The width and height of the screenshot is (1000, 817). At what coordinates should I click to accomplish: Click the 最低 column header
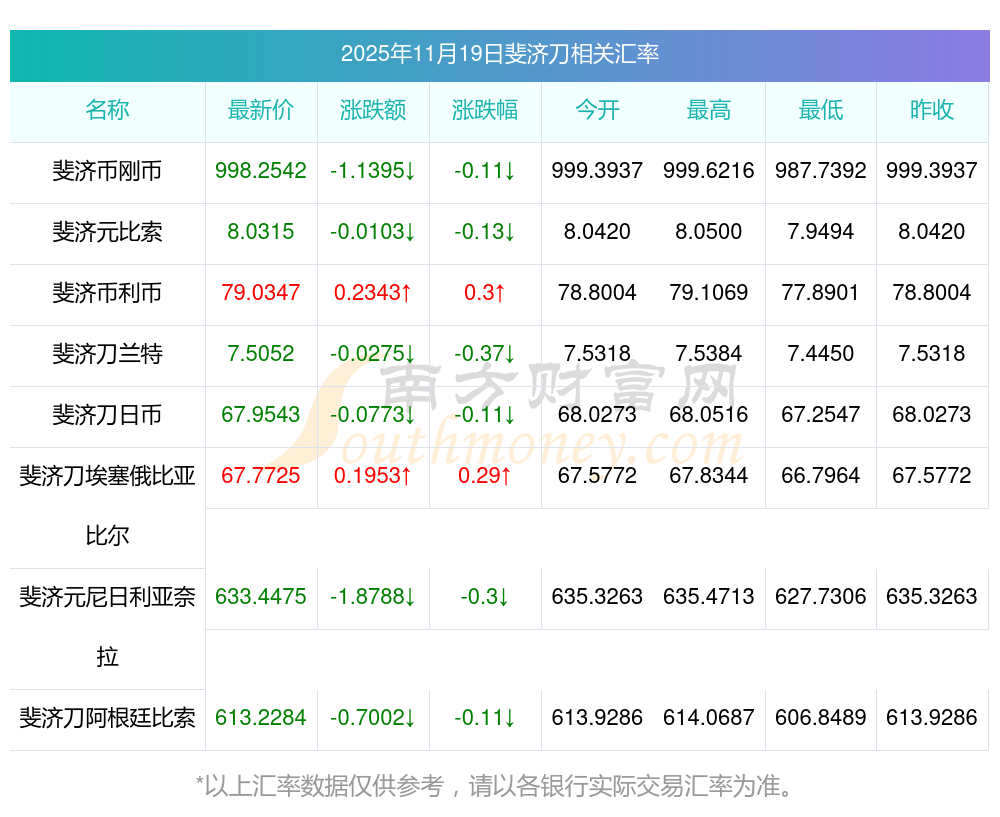[821, 110]
